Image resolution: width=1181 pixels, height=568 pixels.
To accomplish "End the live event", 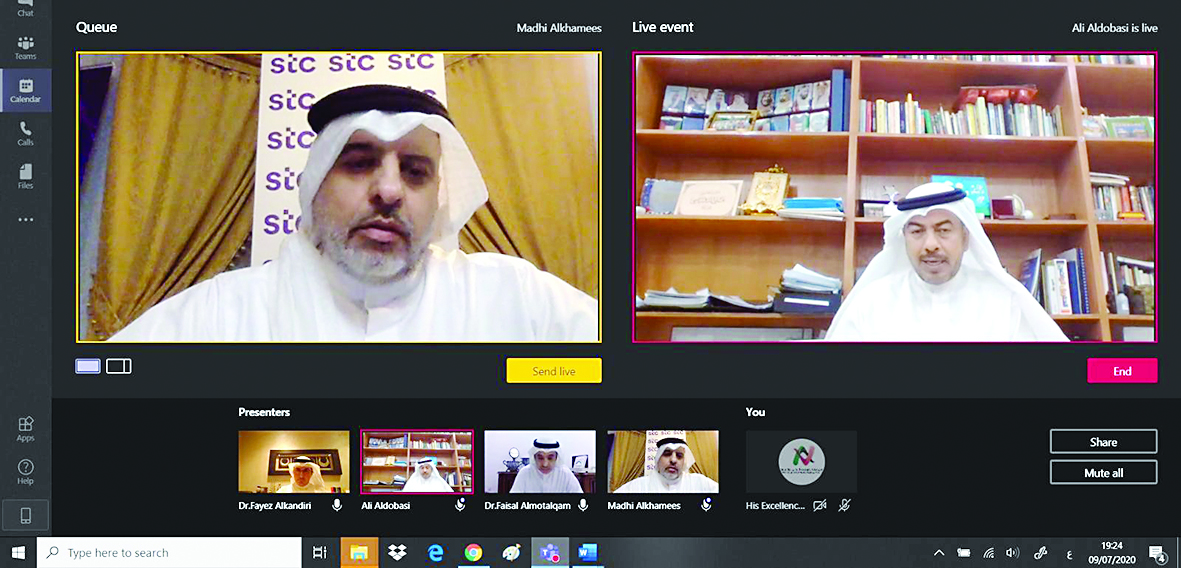I will coord(1122,371).
